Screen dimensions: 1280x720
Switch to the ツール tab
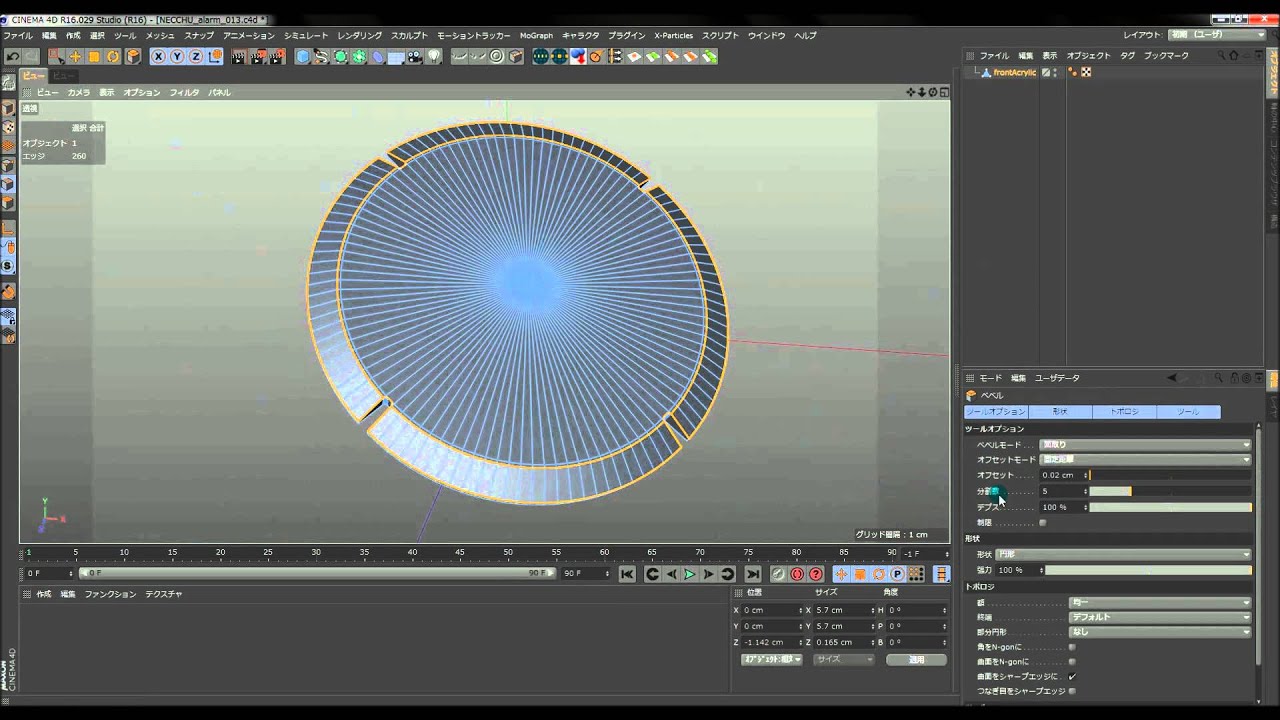coord(1188,412)
